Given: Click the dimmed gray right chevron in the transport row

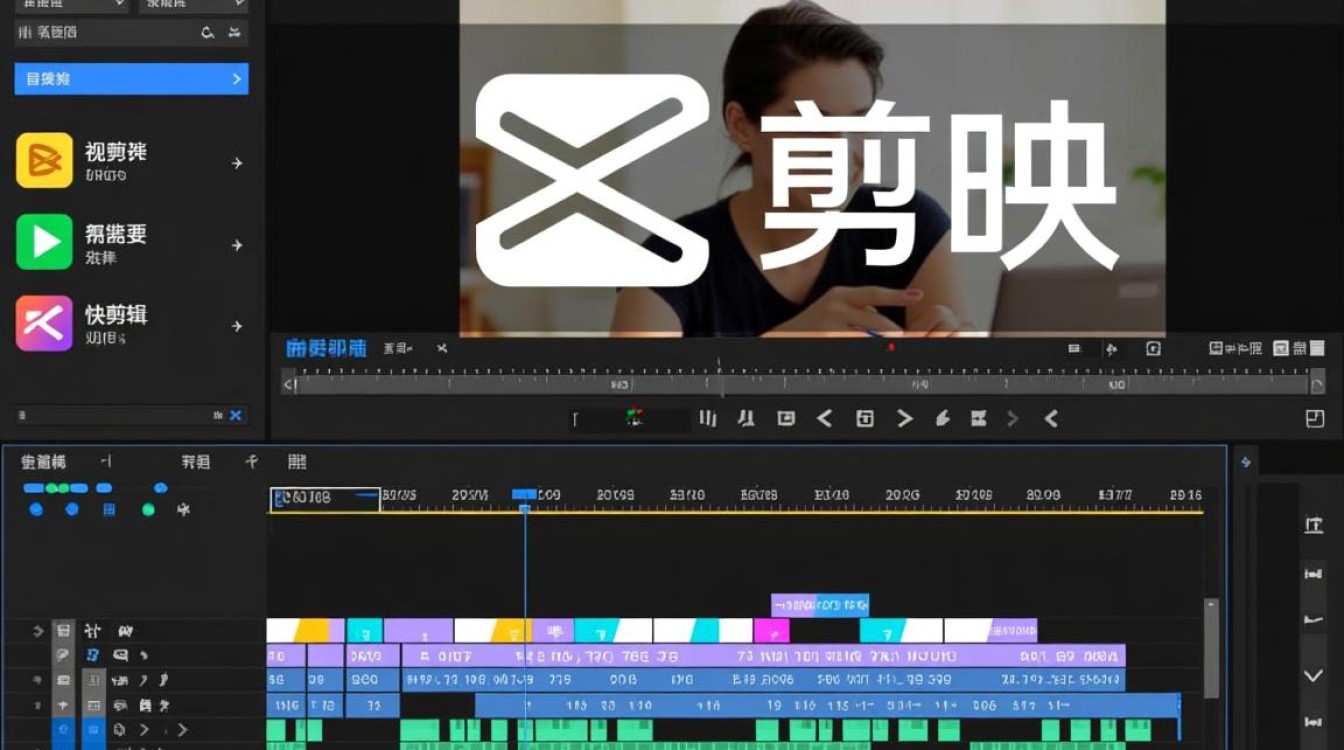Looking at the screenshot, I should (1012, 419).
